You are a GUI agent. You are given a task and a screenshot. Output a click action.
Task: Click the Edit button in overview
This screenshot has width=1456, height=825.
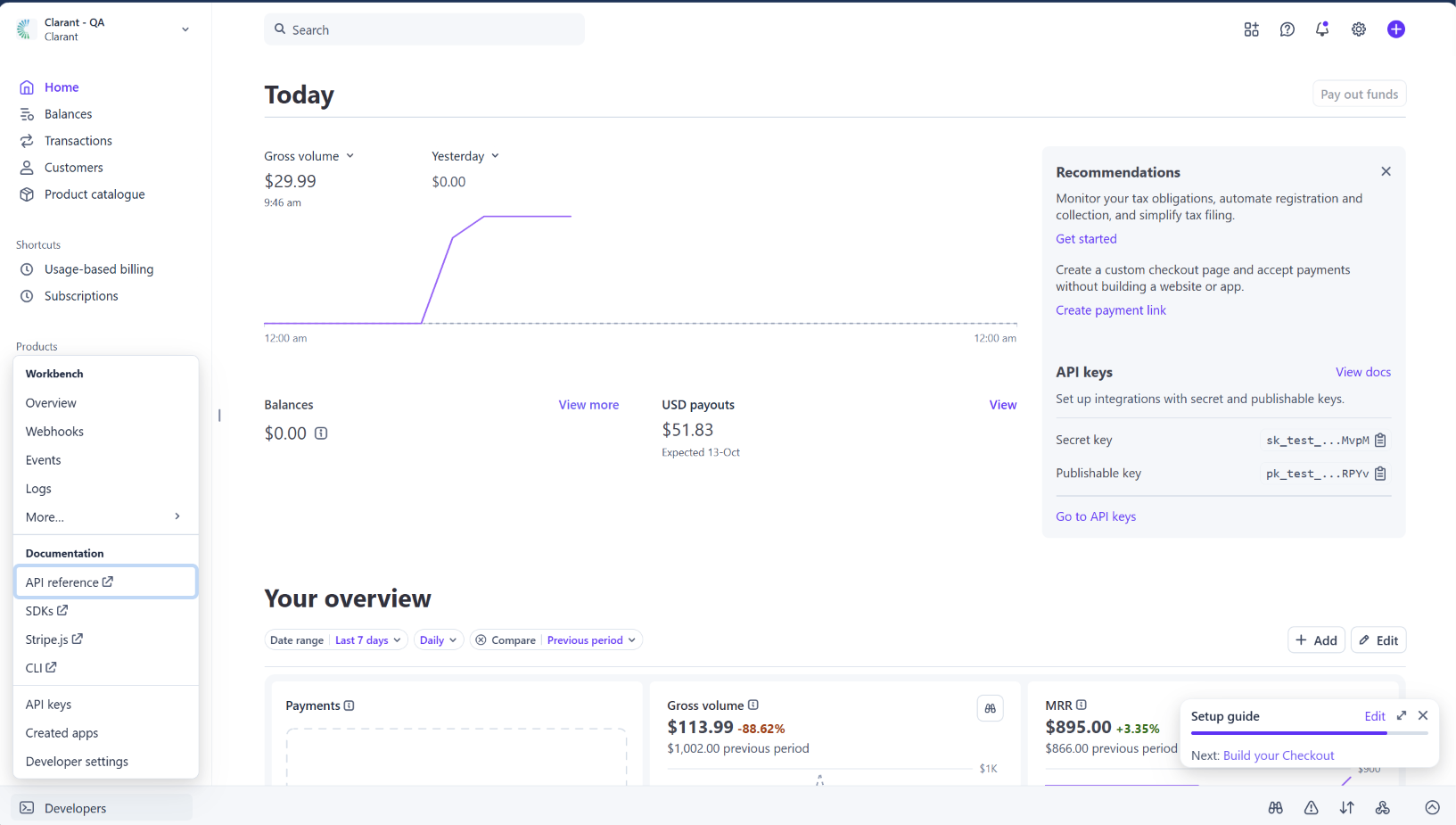coord(1378,640)
